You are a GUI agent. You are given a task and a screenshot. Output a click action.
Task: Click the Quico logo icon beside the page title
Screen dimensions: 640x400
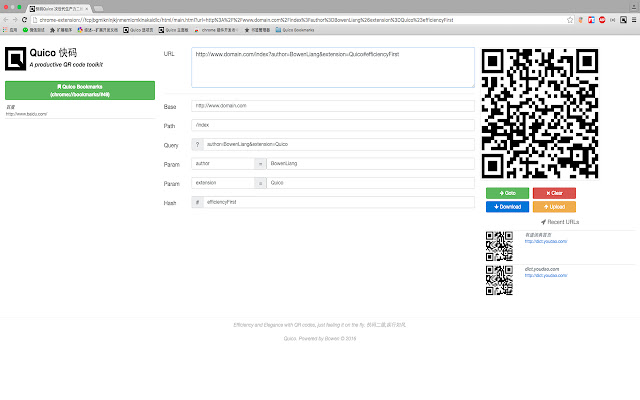tap(16, 59)
